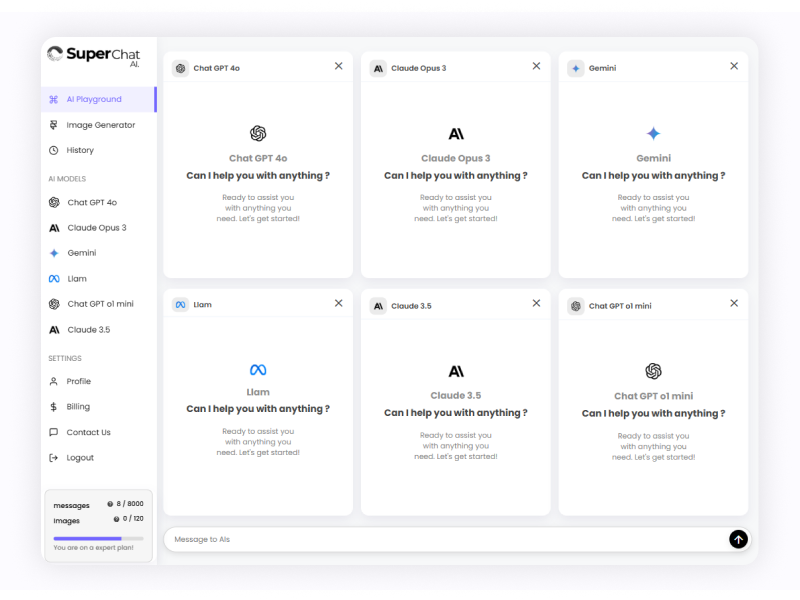The image size is (800, 600).
Task: Click the Logout arrow icon
Action: (x=54, y=458)
